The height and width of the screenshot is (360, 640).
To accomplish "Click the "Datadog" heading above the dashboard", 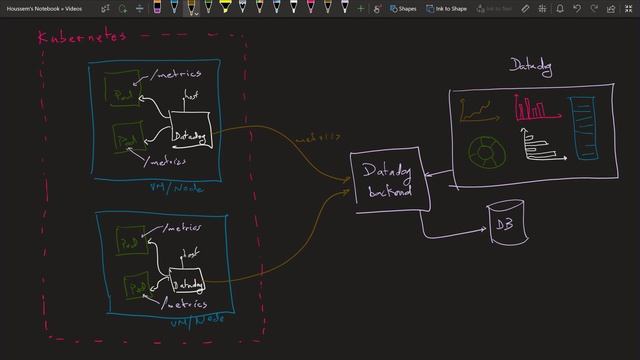I will point(531,67).
